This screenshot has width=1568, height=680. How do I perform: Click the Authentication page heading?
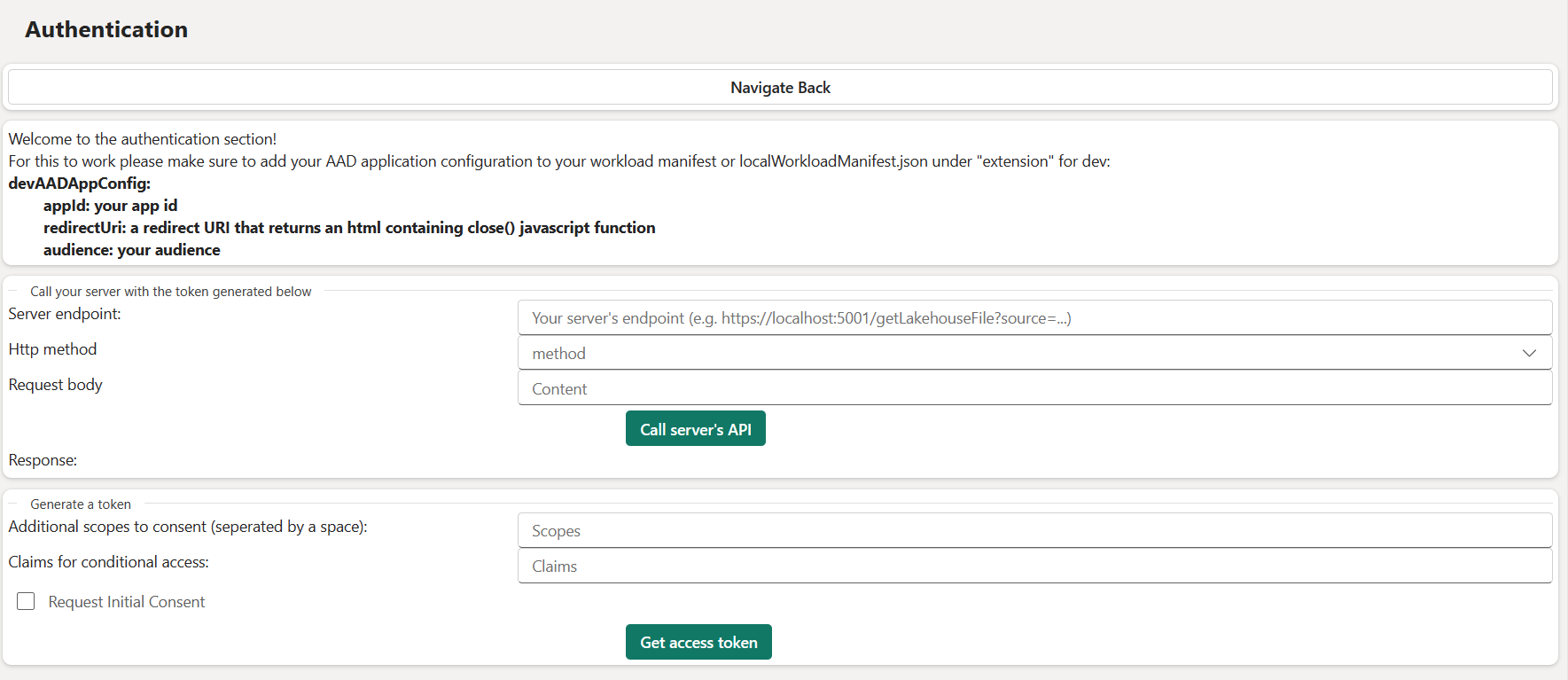[106, 29]
